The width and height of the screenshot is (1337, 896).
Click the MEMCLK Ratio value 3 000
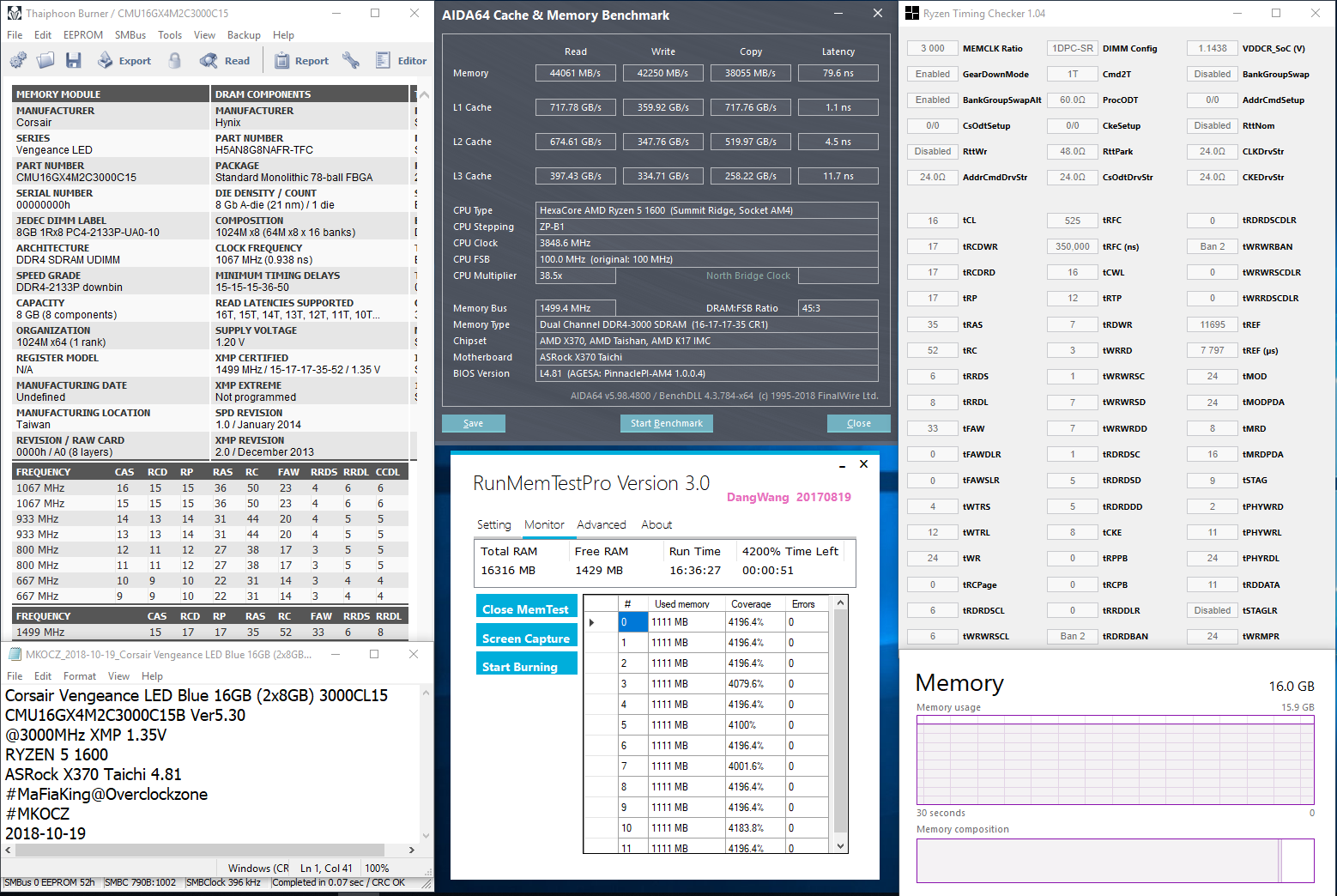tap(932, 49)
